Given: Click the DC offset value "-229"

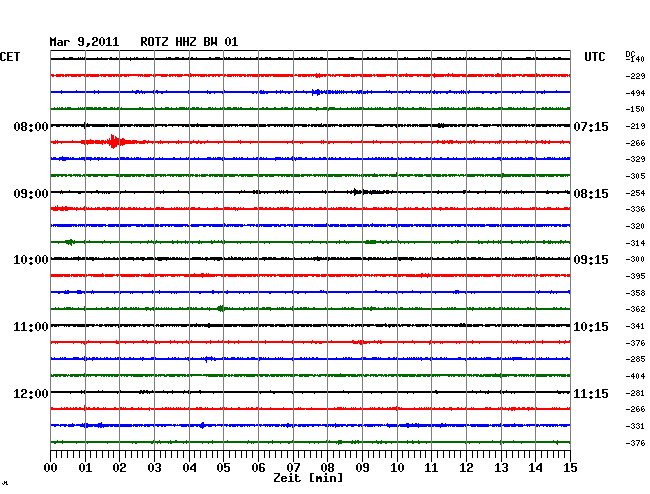Looking at the screenshot, I should coord(635,76).
